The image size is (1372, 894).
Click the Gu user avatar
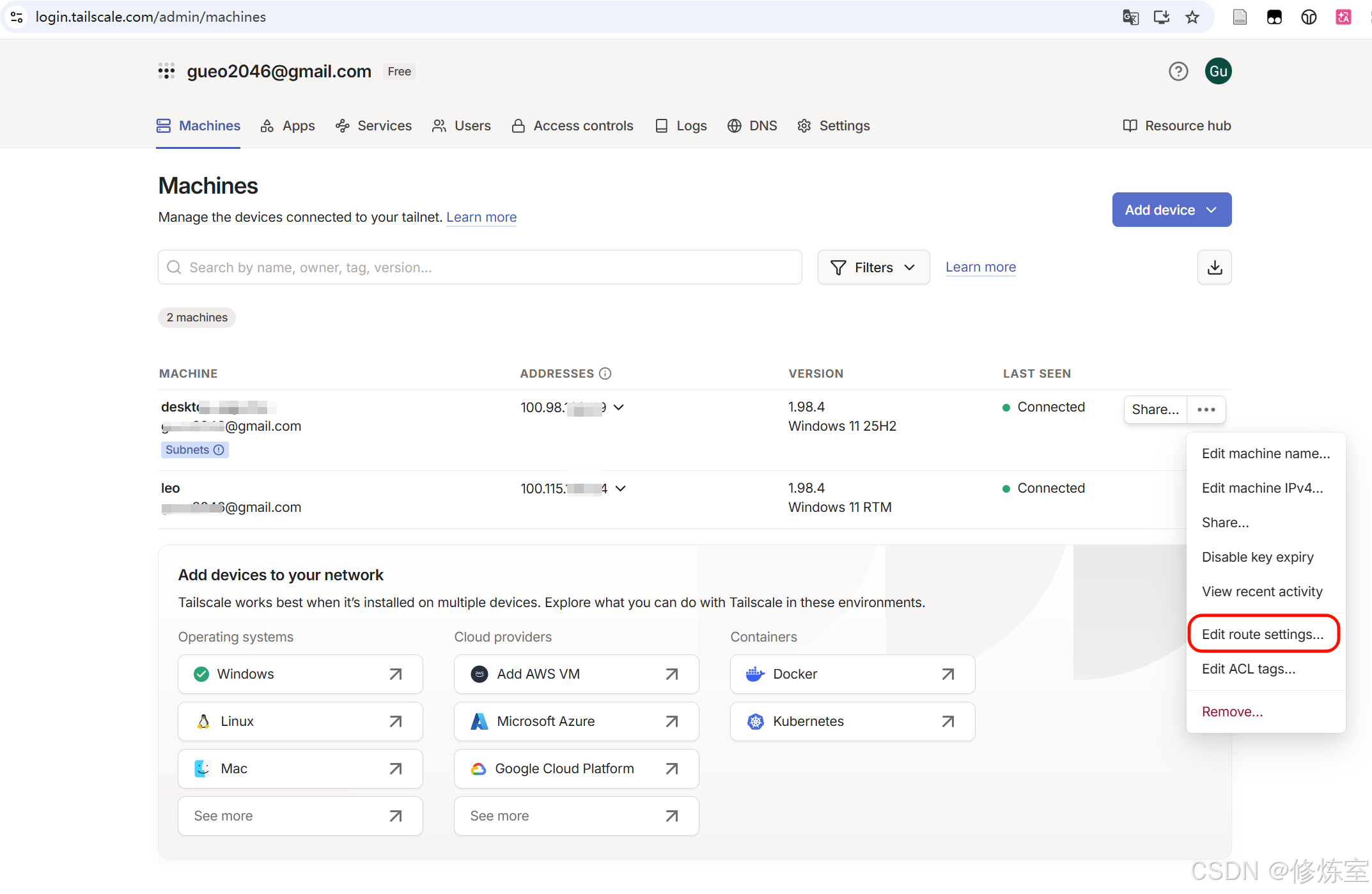click(x=1219, y=71)
